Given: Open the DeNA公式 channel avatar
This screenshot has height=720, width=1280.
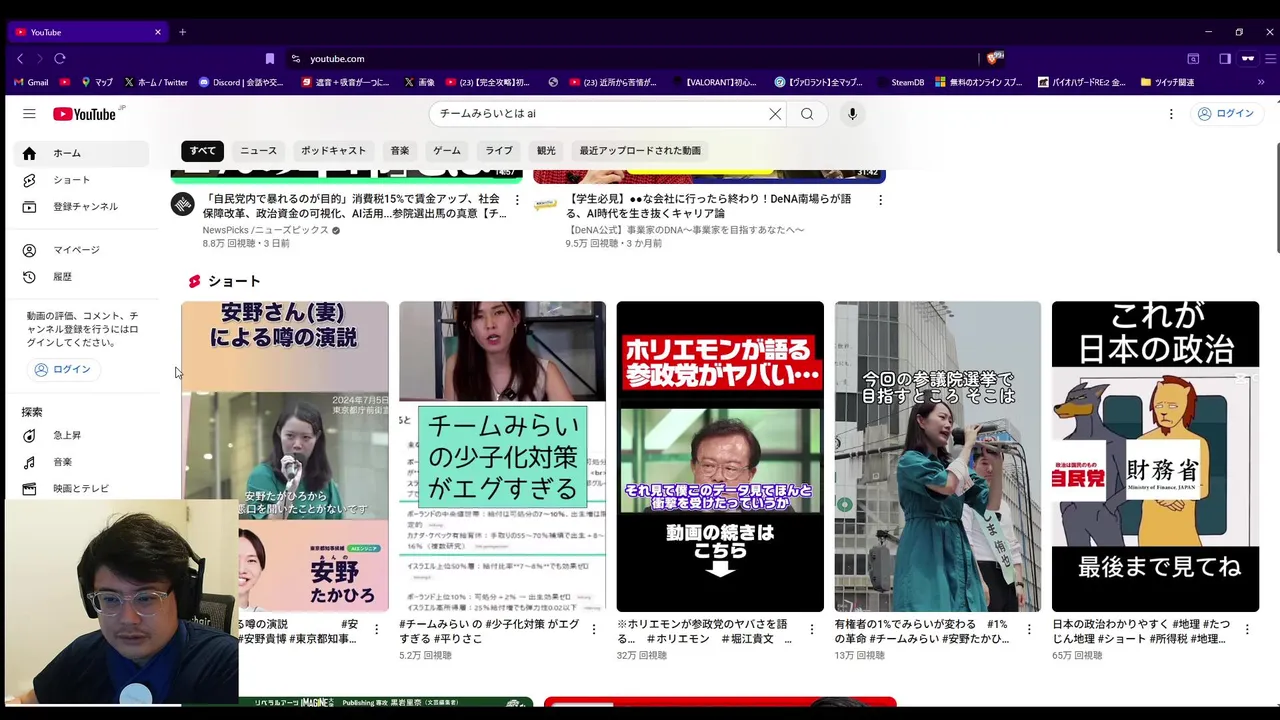Looking at the screenshot, I should coord(545,205).
